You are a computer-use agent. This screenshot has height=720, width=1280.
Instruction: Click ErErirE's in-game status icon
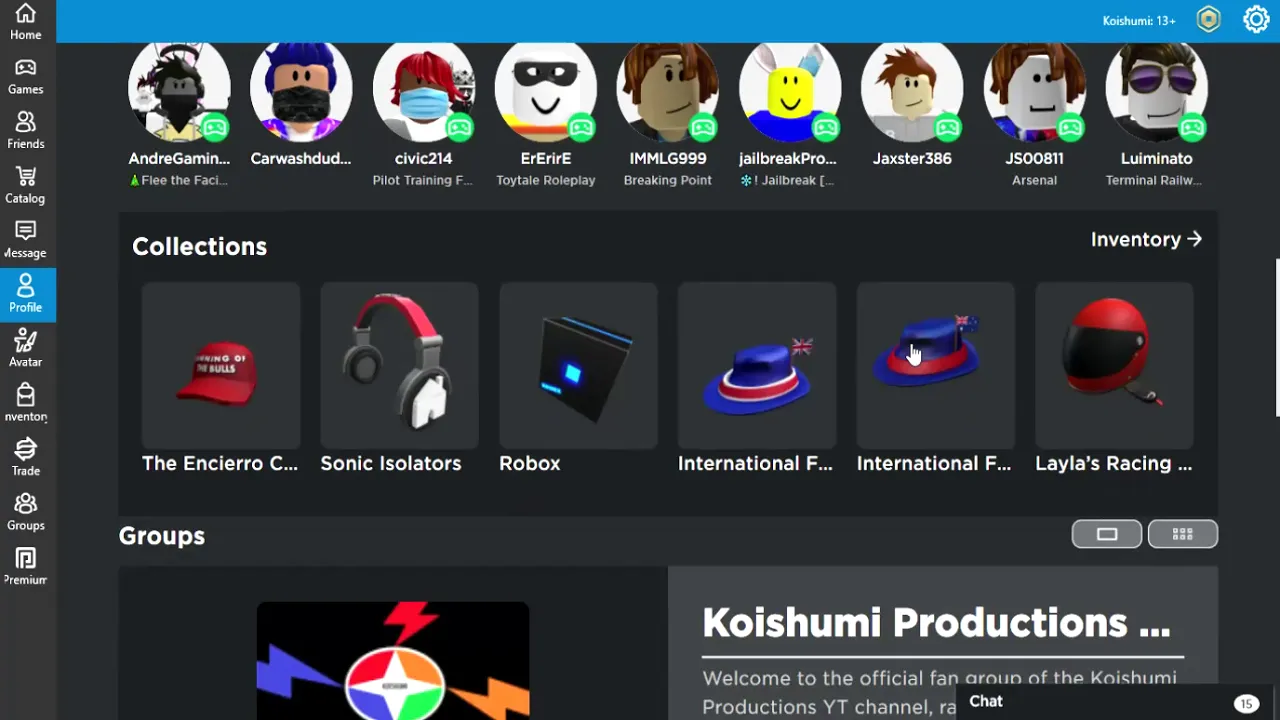point(581,127)
